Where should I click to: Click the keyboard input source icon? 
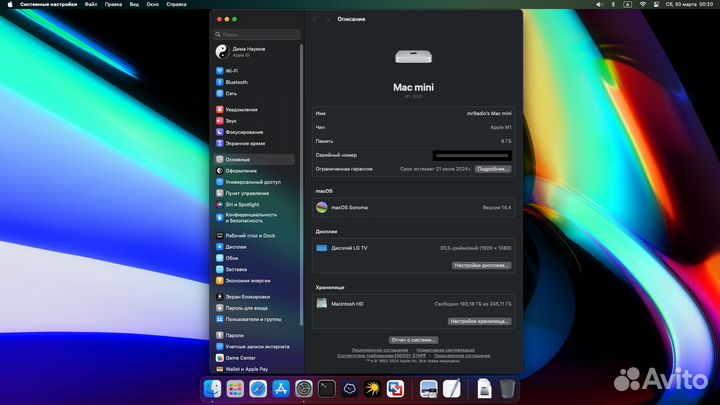coord(627,4)
